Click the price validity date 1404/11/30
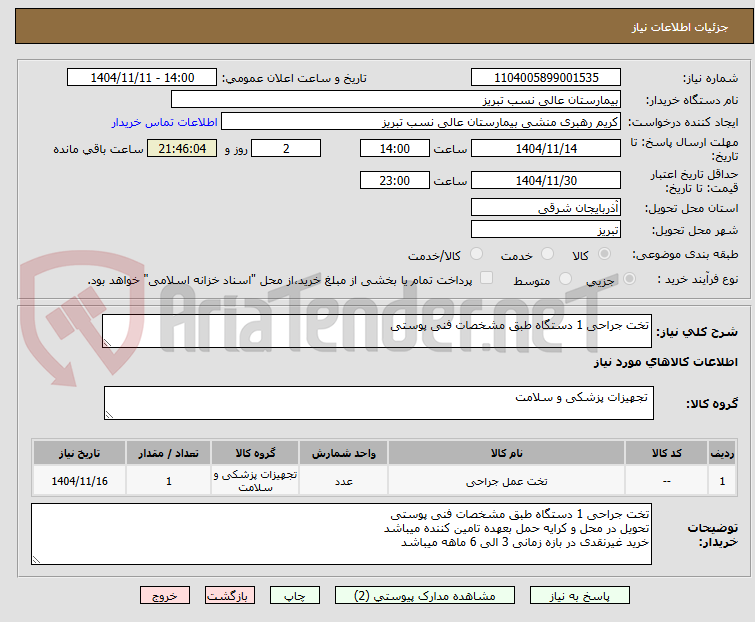This screenshot has height=622, width=755. pos(546,181)
